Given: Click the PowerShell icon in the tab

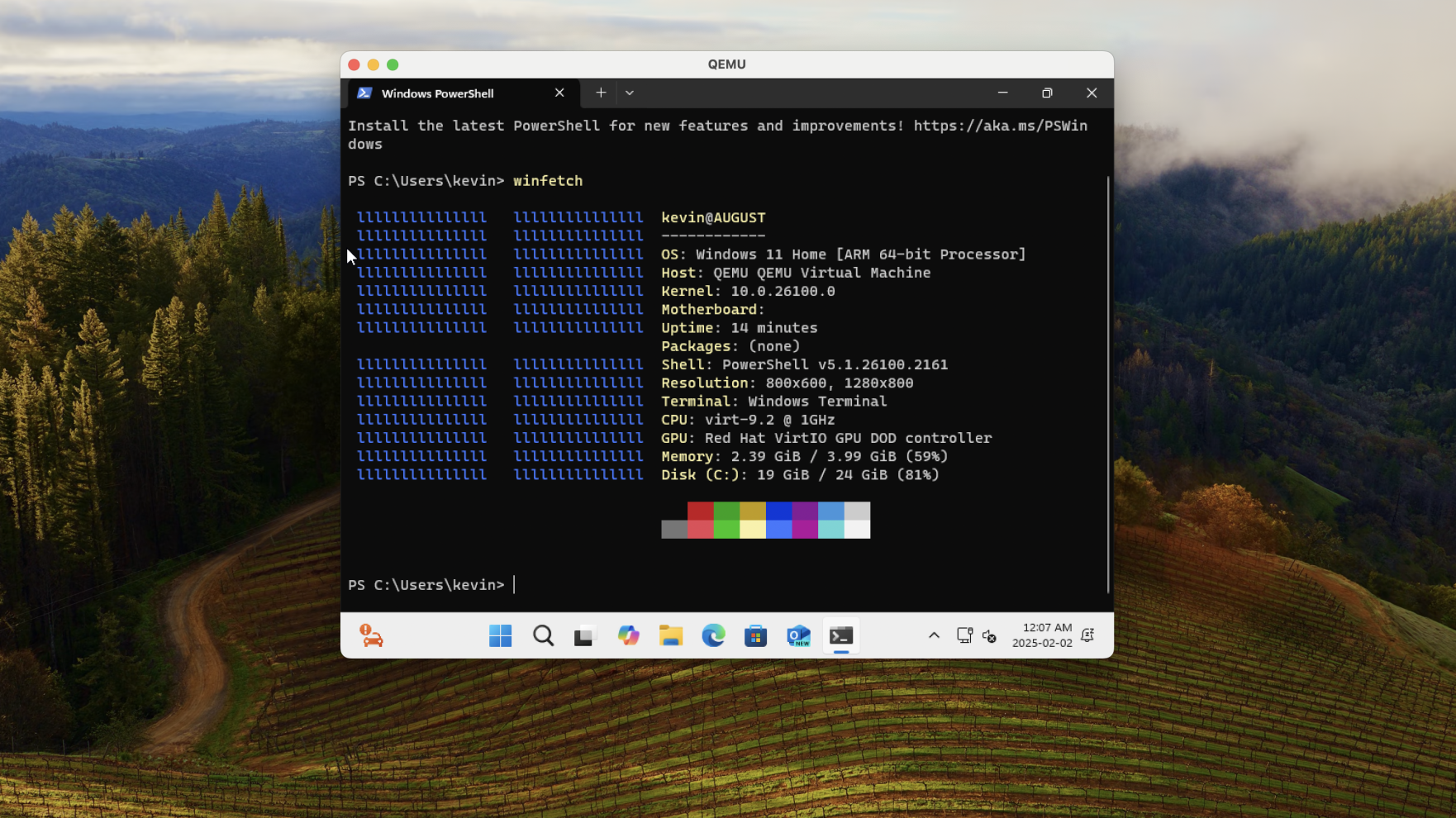Looking at the screenshot, I should coord(364,93).
